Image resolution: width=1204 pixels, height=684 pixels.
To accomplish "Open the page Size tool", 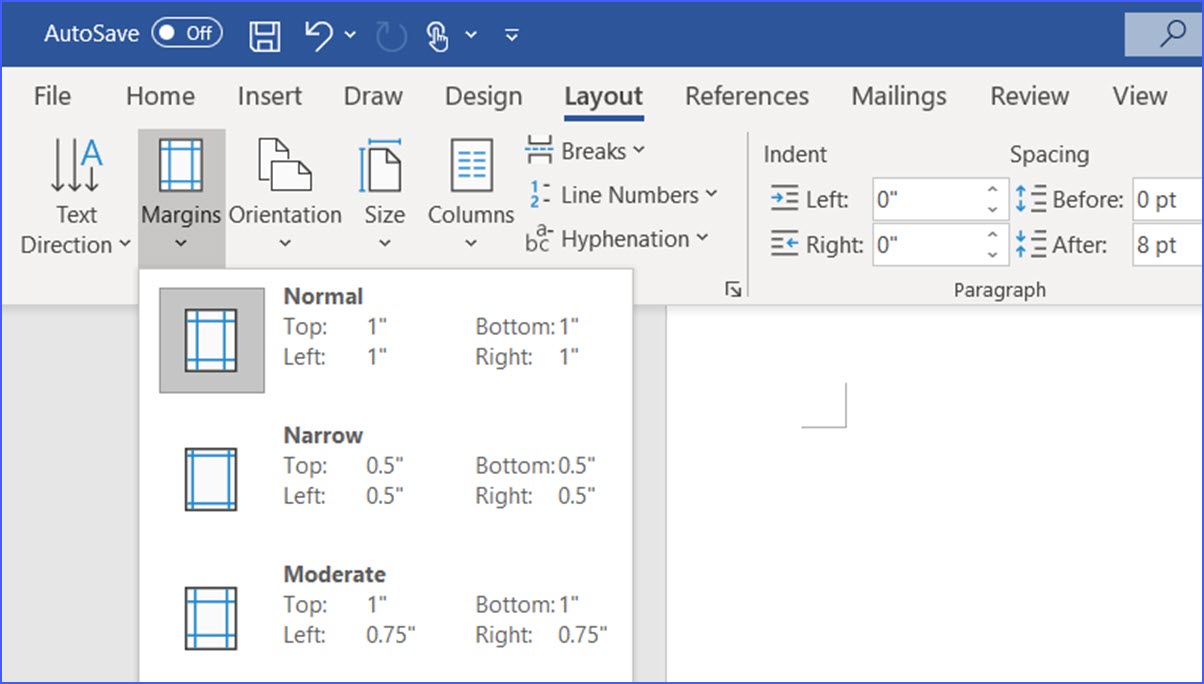I will pyautogui.click(x=384, y=190).
